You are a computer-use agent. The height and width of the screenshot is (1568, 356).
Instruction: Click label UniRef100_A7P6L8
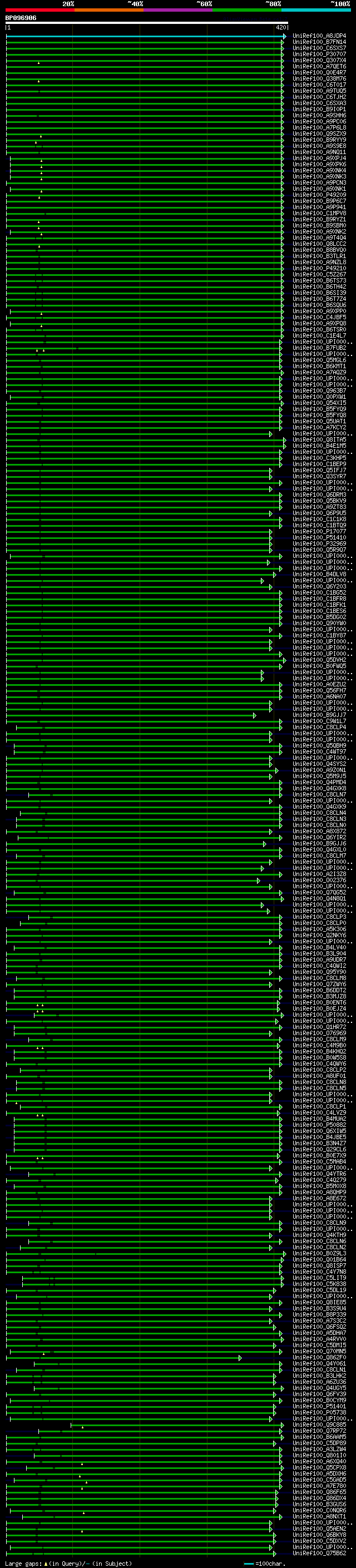[319, 128]
